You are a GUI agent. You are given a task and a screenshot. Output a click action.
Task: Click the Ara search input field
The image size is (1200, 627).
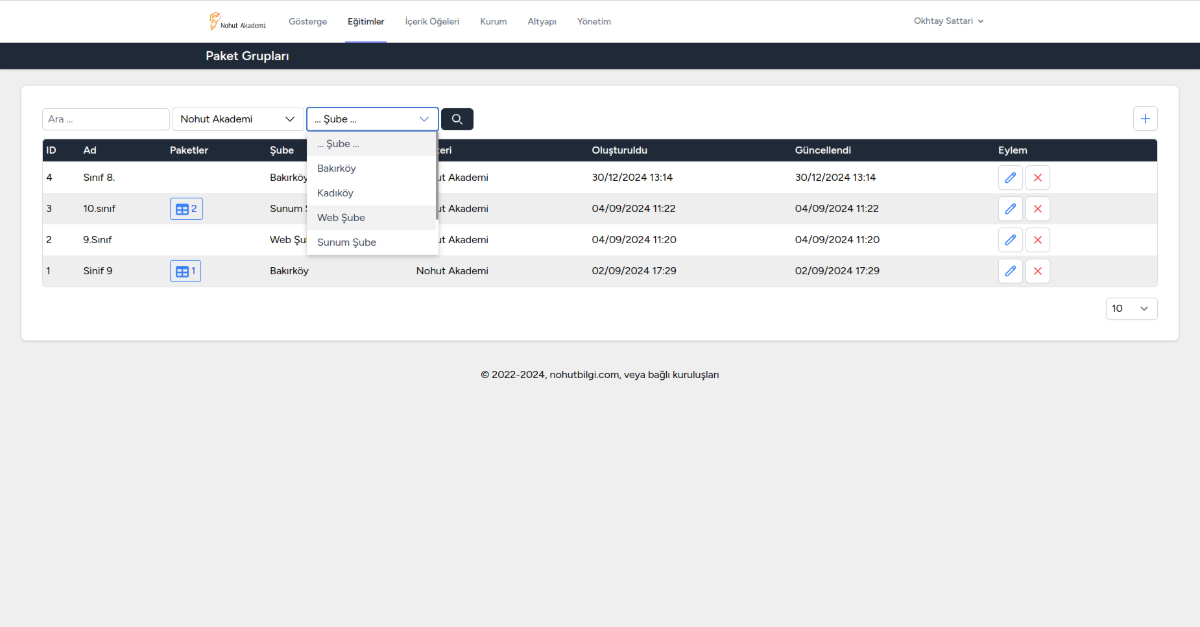[106, 119]
